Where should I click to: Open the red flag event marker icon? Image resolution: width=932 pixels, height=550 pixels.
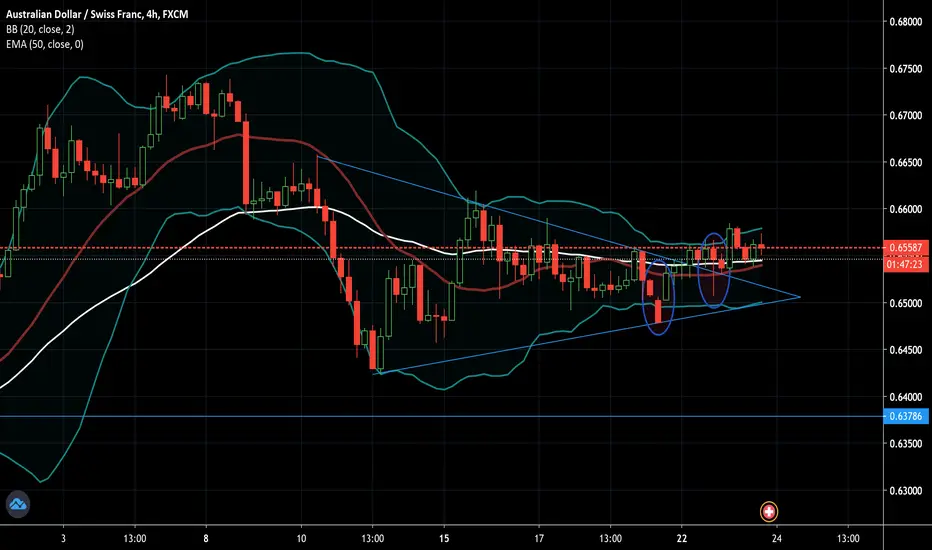(769, 511)
